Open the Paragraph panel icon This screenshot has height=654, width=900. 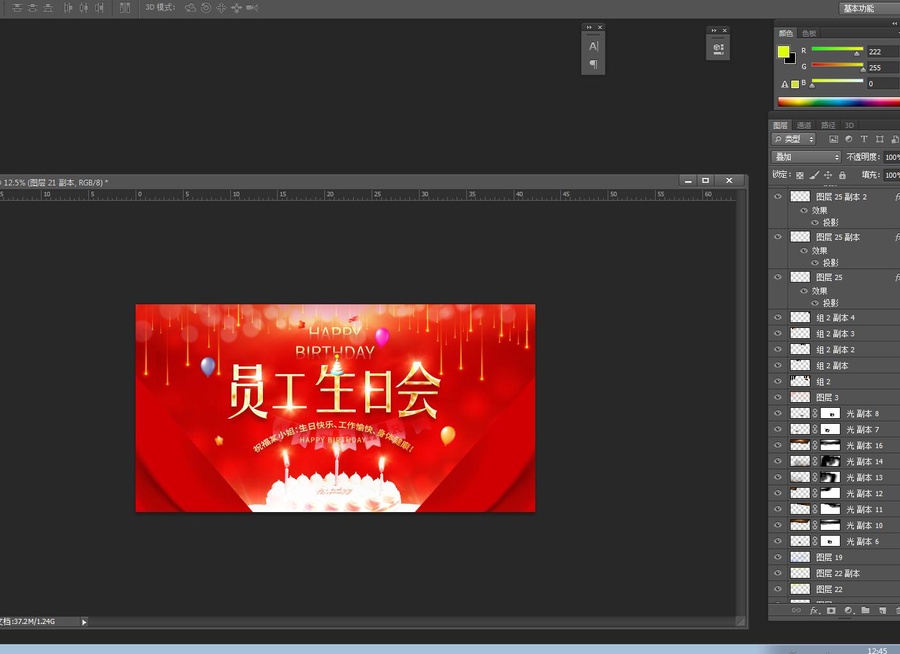(593, 64)
